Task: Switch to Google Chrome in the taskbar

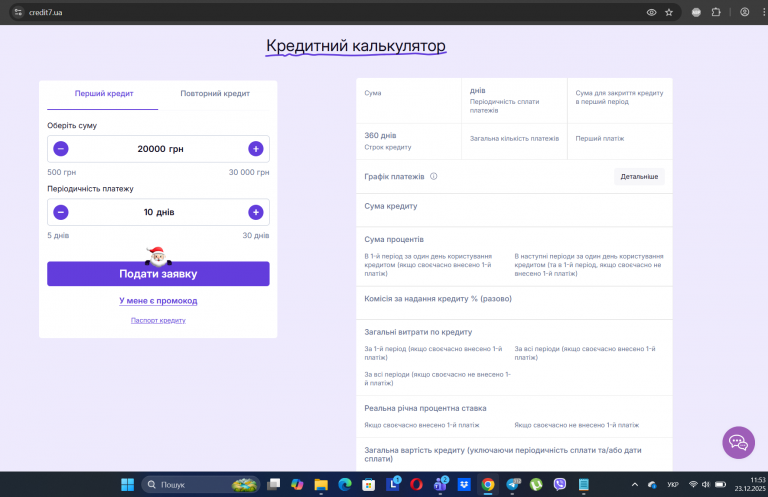Action: click(x=488, y=485)
